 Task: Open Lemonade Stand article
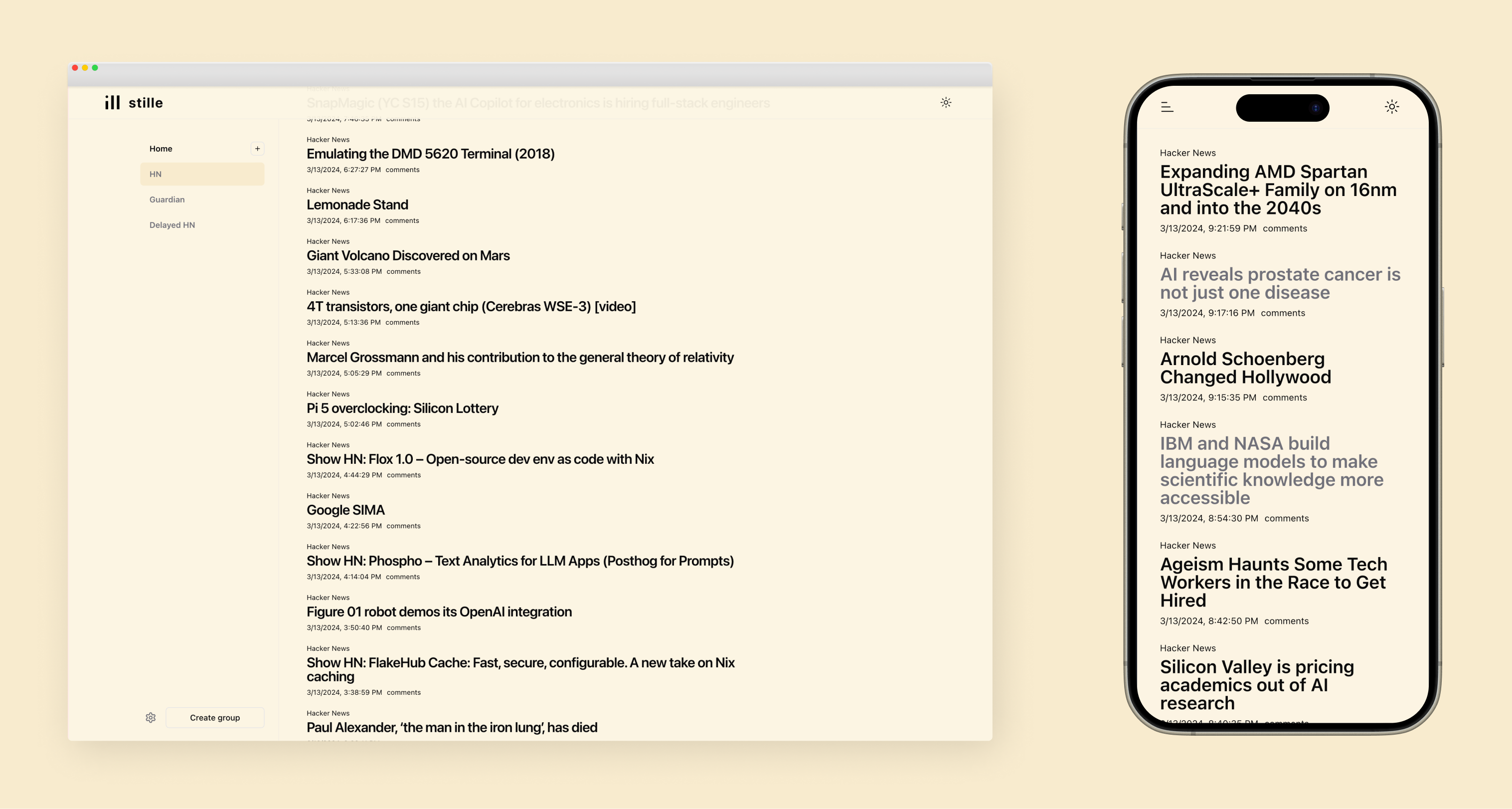[357, 205]
